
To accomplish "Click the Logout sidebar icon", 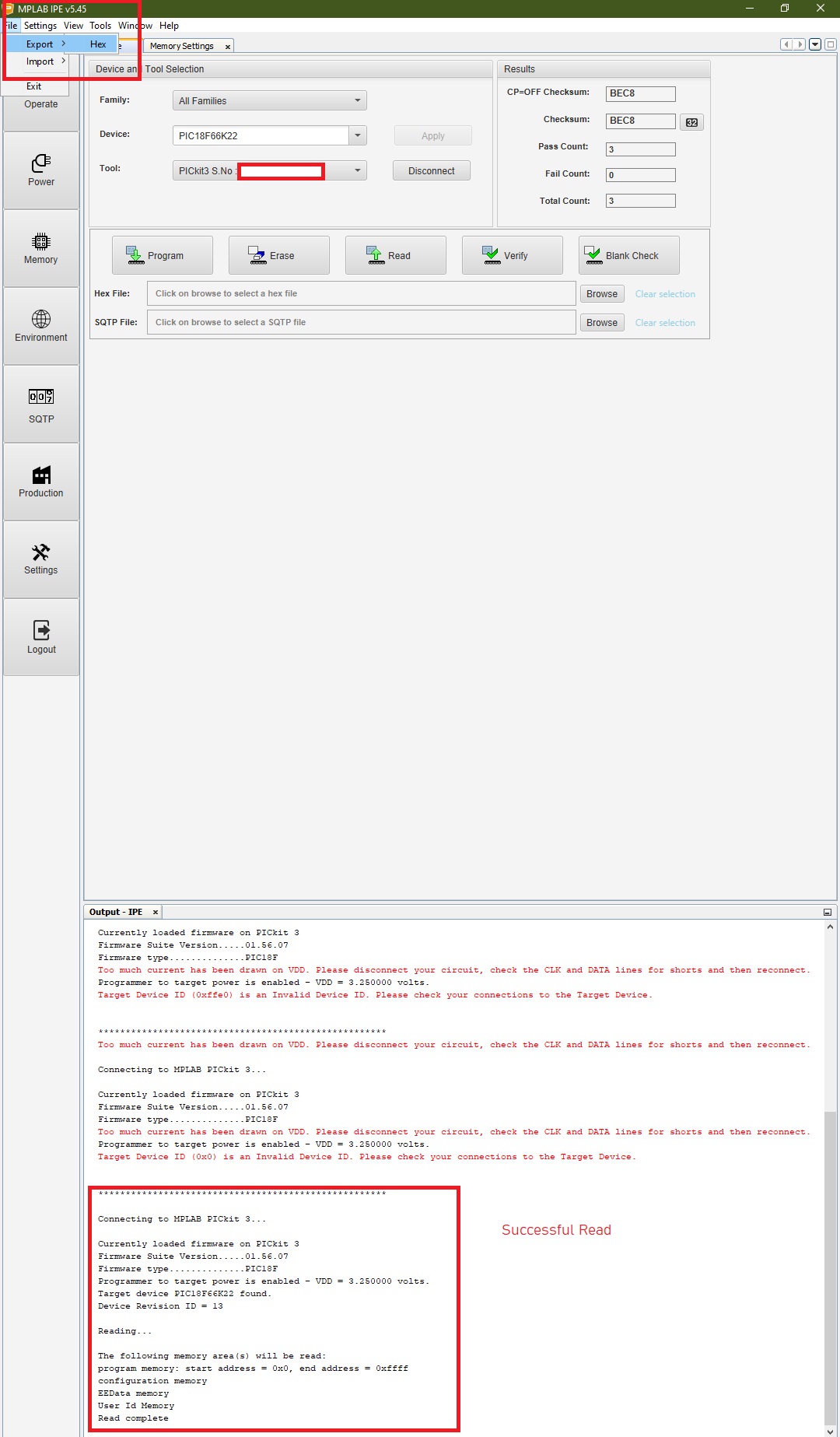I will 41,637.
